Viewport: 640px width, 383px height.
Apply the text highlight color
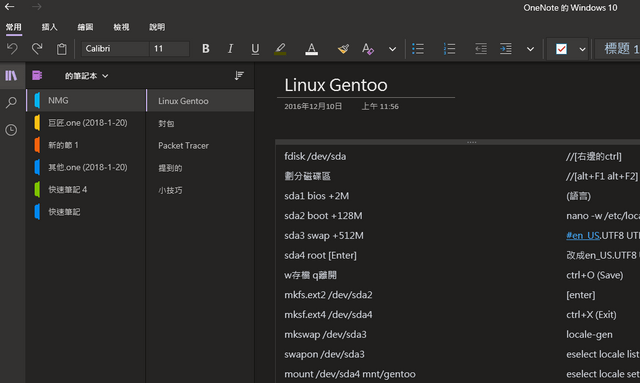280,49
